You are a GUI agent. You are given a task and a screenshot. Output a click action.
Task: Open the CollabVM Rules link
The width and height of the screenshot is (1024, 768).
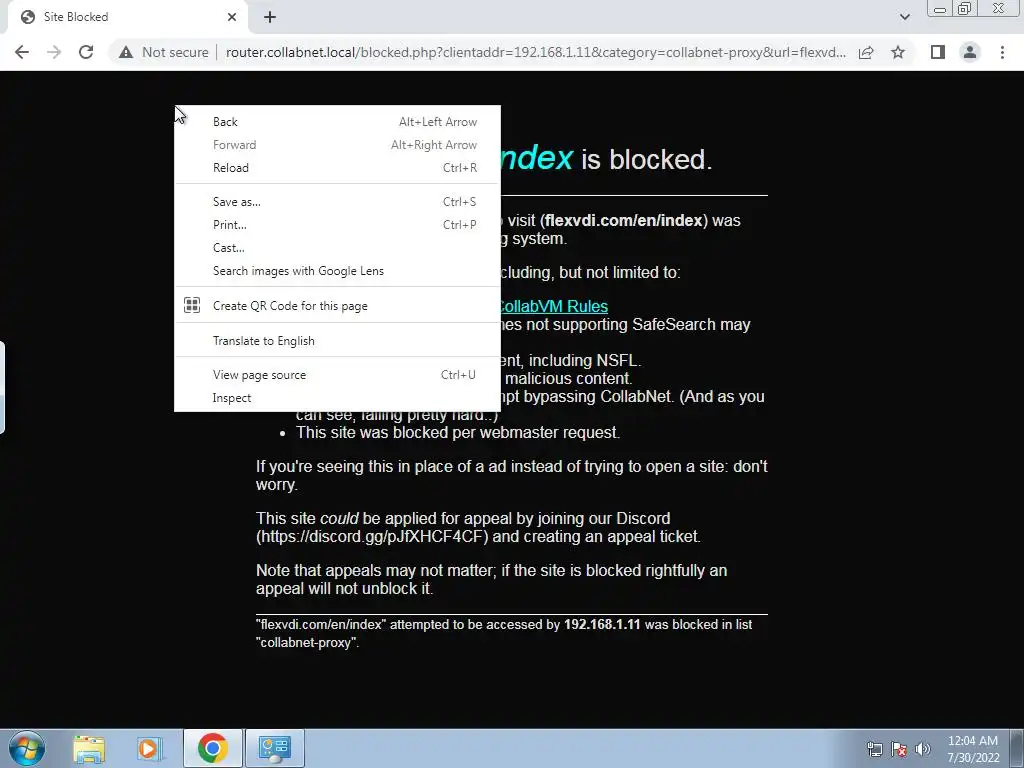click(x=554, y=306)
